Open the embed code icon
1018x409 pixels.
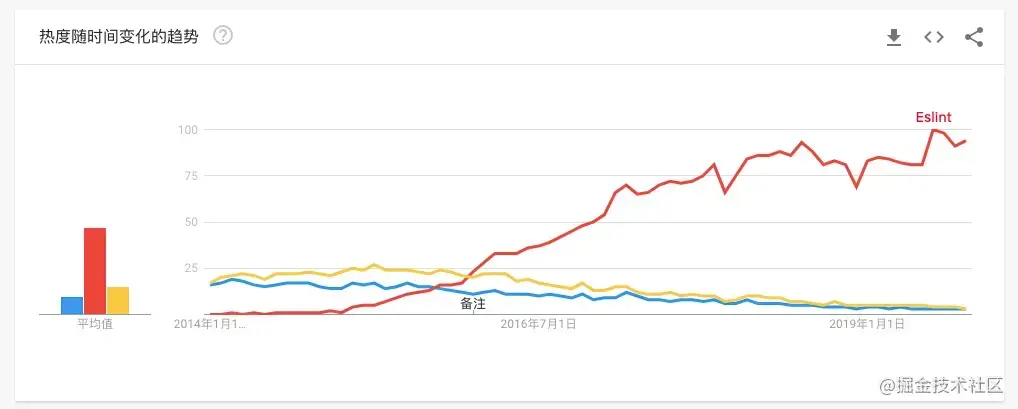coord(934,37)
